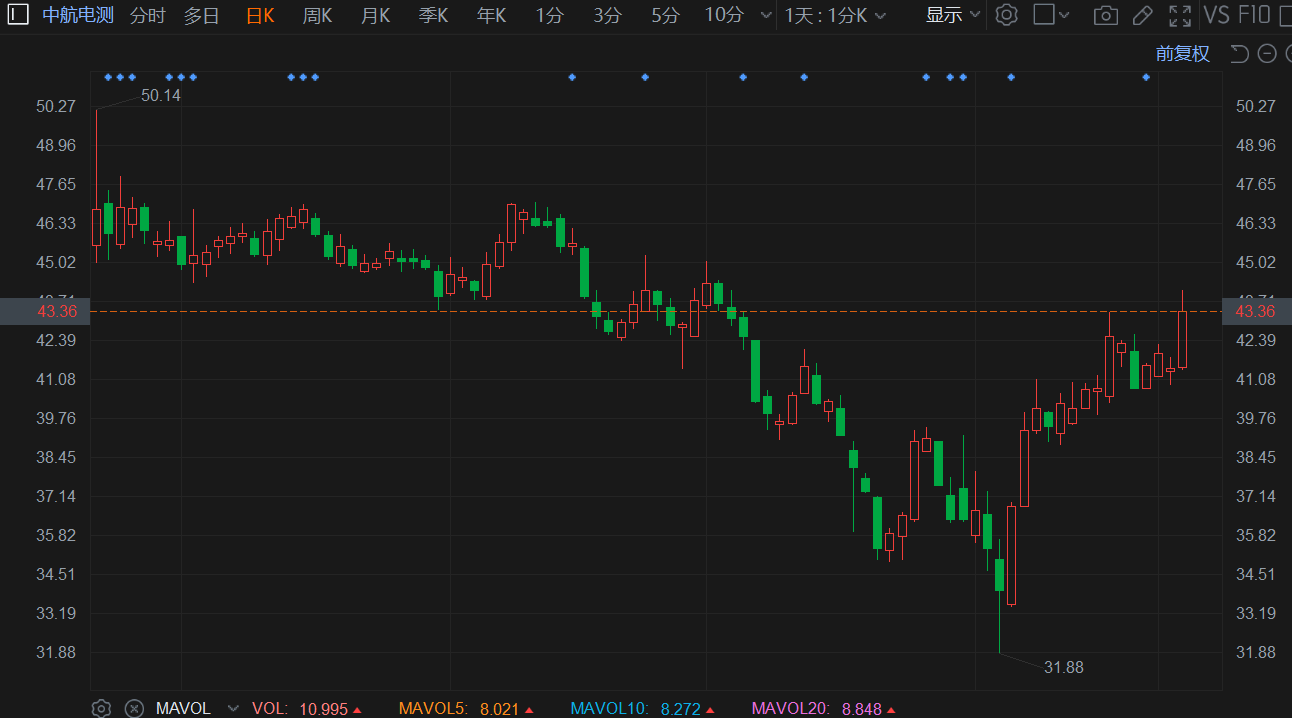Screen dimensions: 1292x718
Task: Select the drawing pencil tool
Action: pos(1142,15)
